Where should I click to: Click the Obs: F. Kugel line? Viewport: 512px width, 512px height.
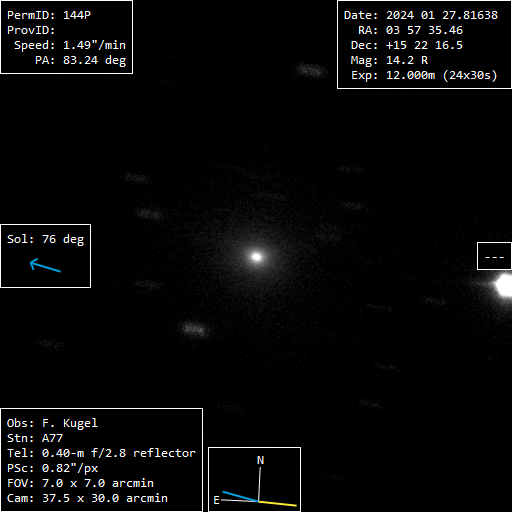tap(52, 423)
